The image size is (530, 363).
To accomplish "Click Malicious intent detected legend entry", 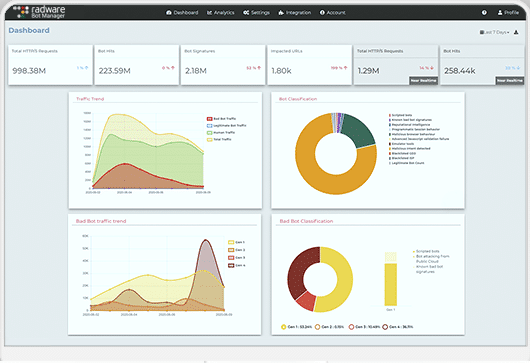I will tap(410, 148).
